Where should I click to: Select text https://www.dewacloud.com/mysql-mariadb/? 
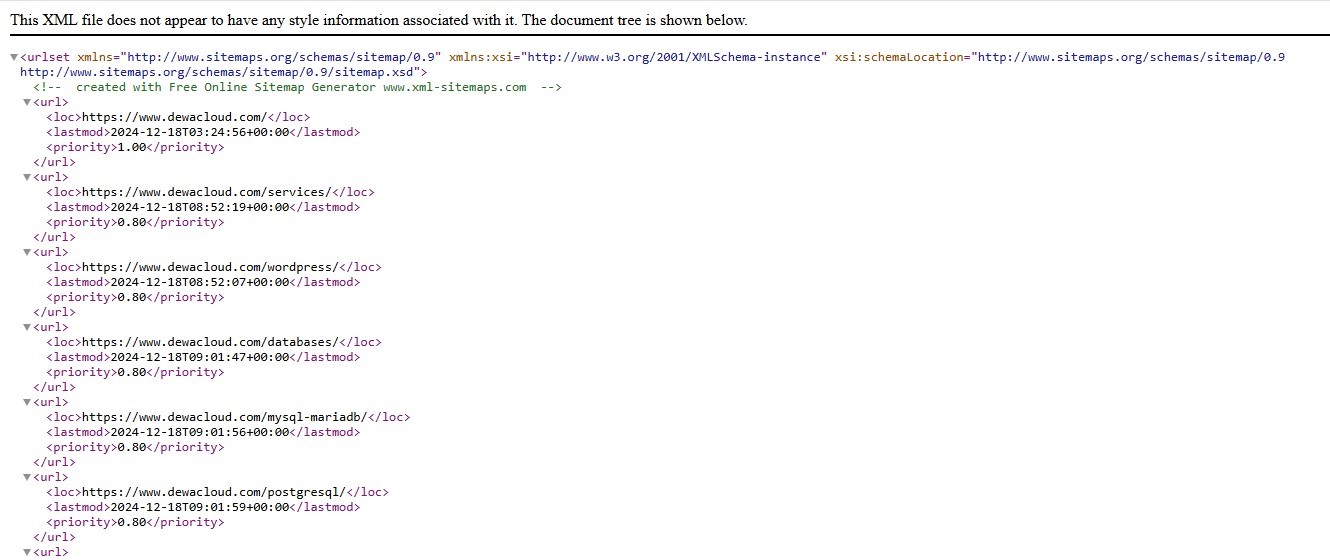224,417
